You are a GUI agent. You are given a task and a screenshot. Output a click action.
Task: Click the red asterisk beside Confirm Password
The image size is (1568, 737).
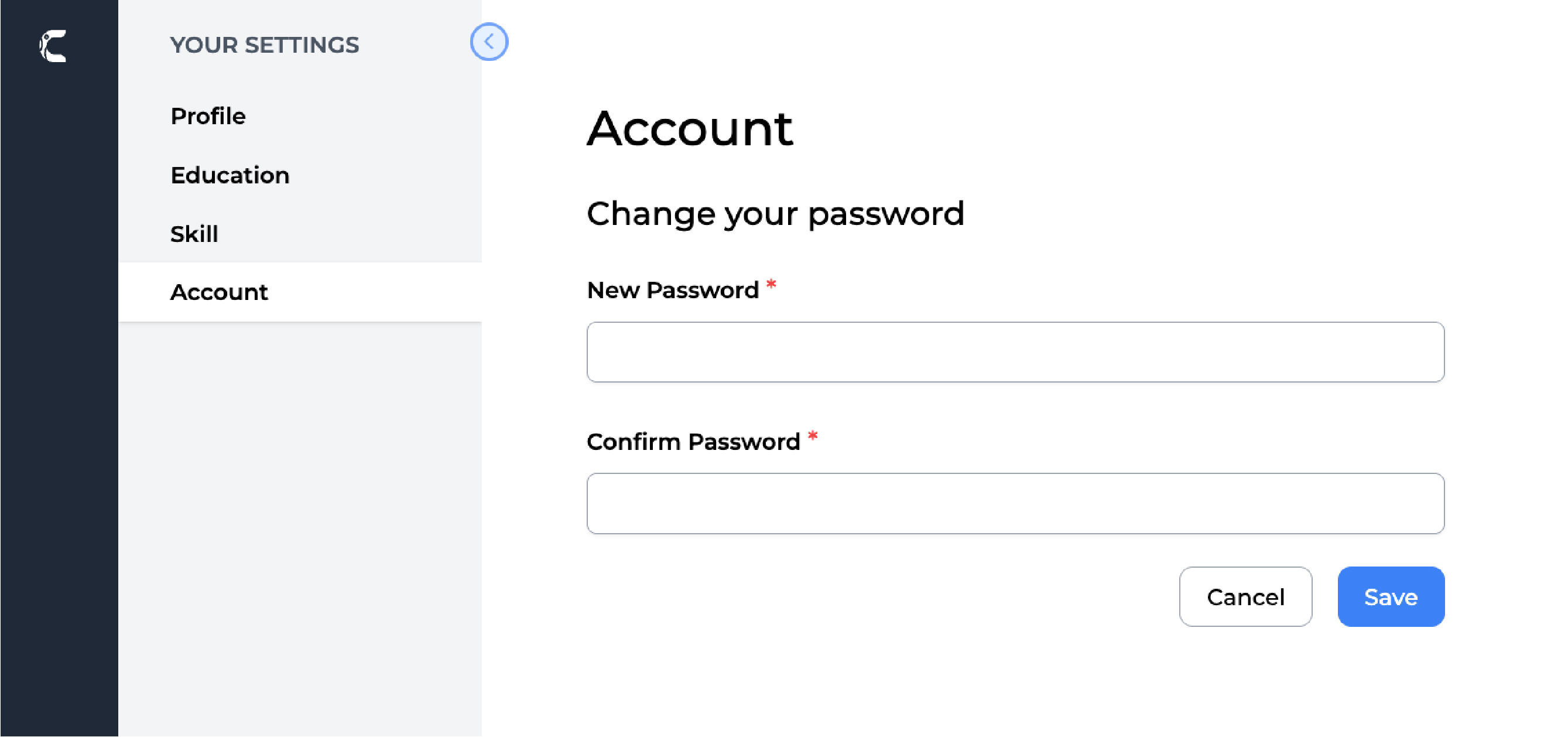(813, 436)
